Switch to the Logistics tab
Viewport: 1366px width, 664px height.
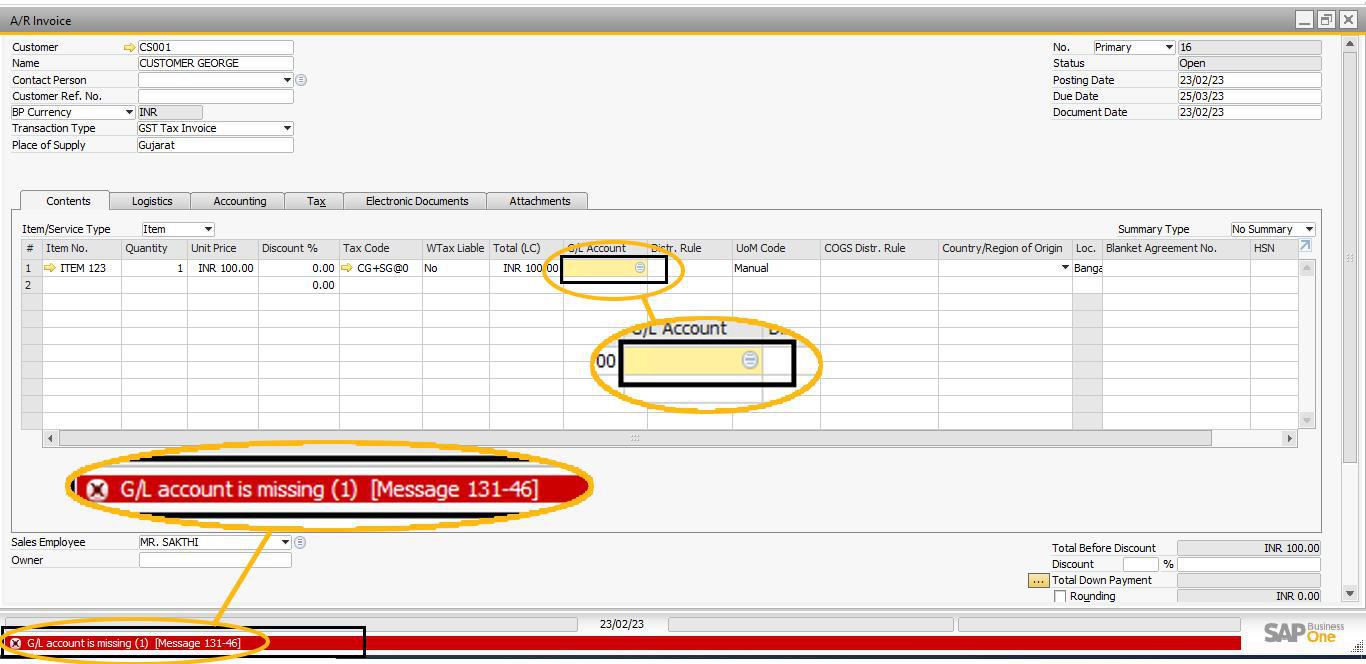click(x=152, y=201)
